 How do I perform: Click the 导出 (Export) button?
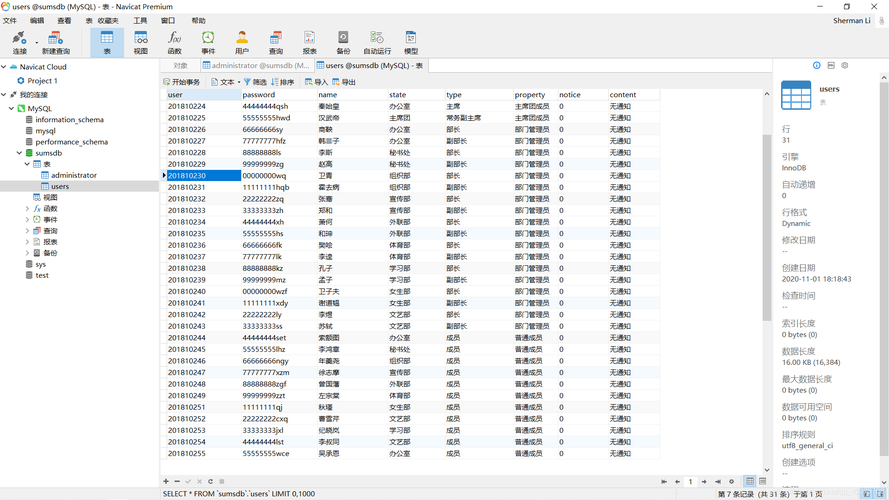(344, 82)
